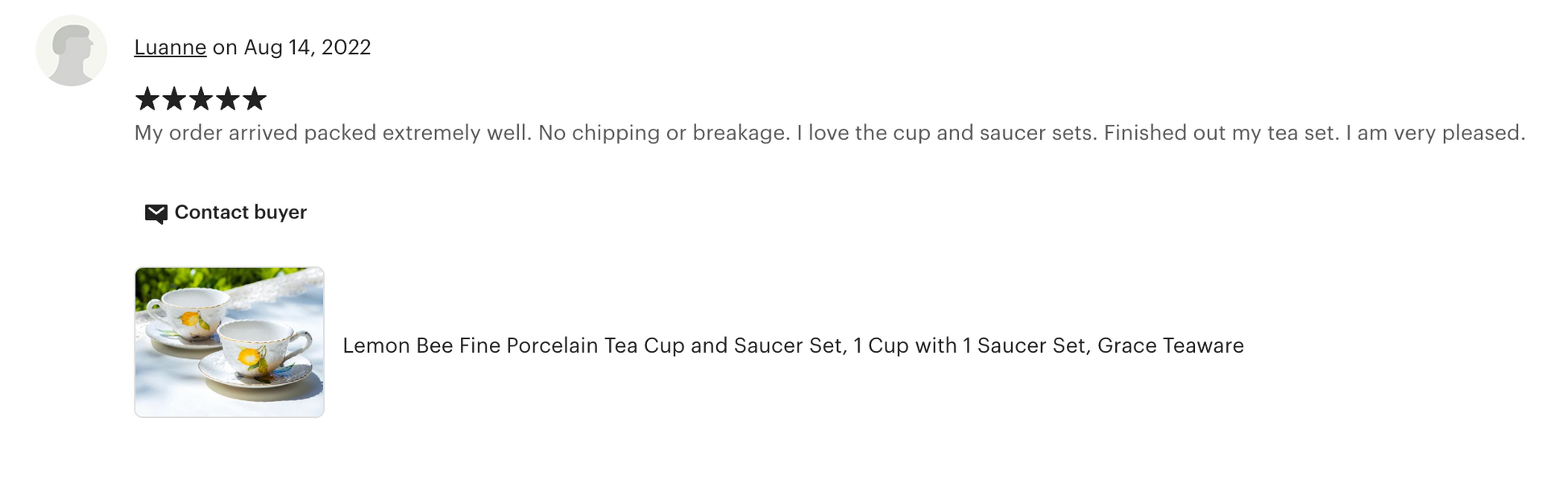Open reviewer Luanne's profile link
The height and width of the screenshot is (488, 1568).
click(x=170, y=48)
